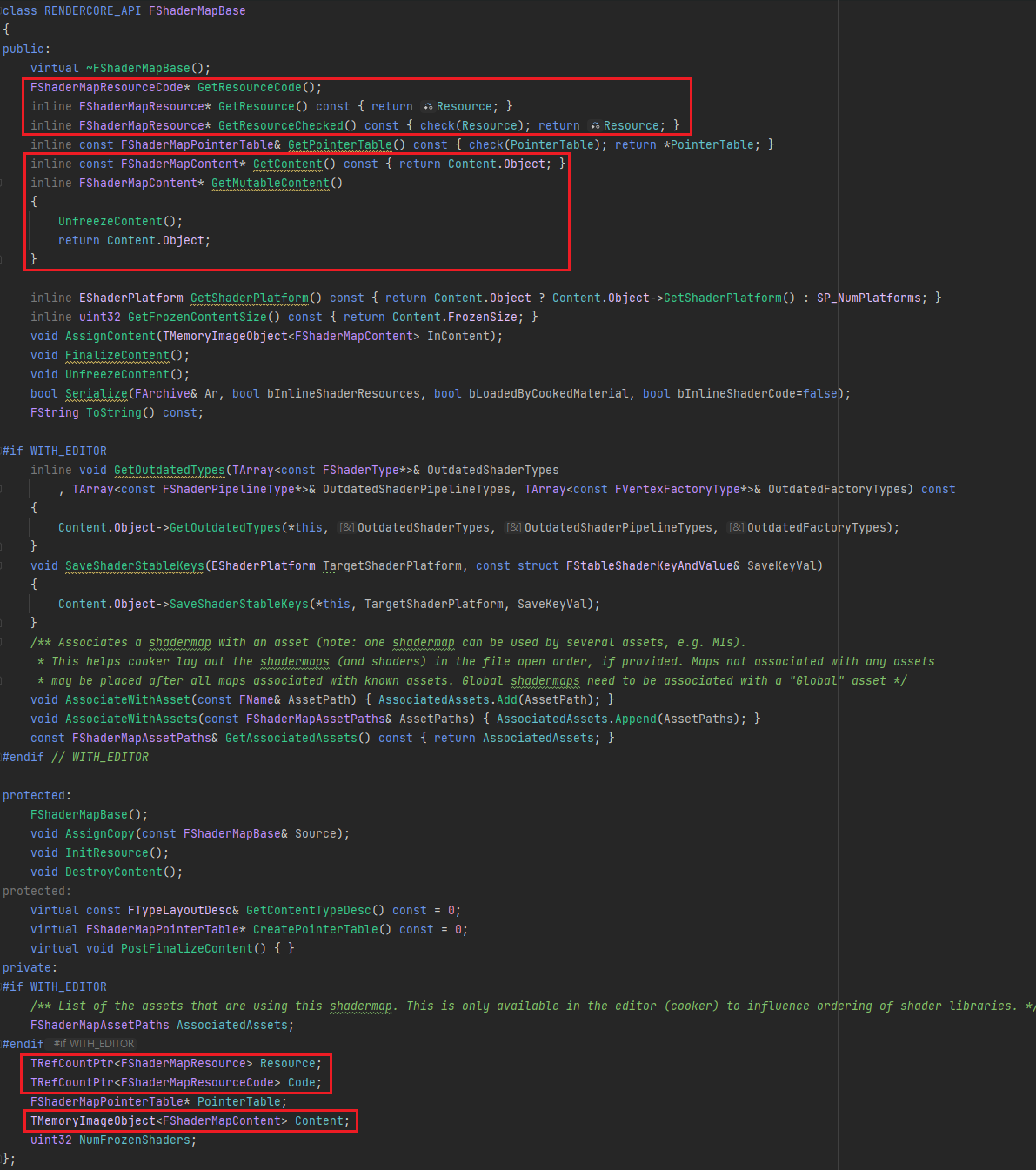
Task: Click the [&] hint before OutdatedFactoryTypes argument
Action: (736, 527)
